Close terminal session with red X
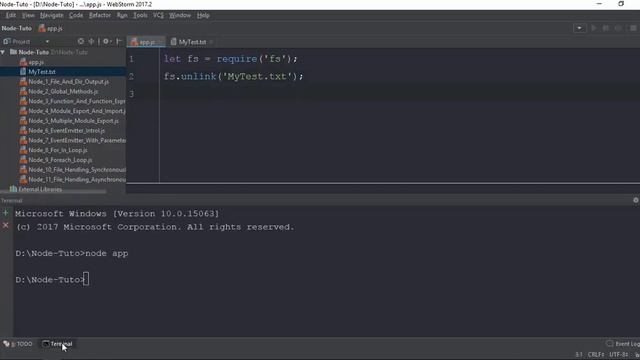 [5, 225]
